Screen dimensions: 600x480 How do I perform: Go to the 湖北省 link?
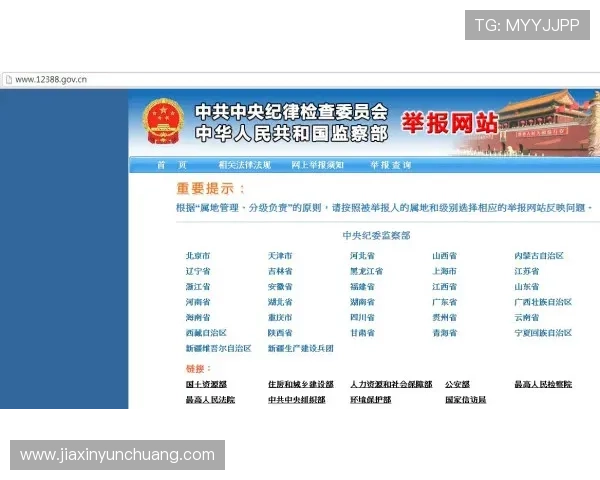tap(280, 302)
